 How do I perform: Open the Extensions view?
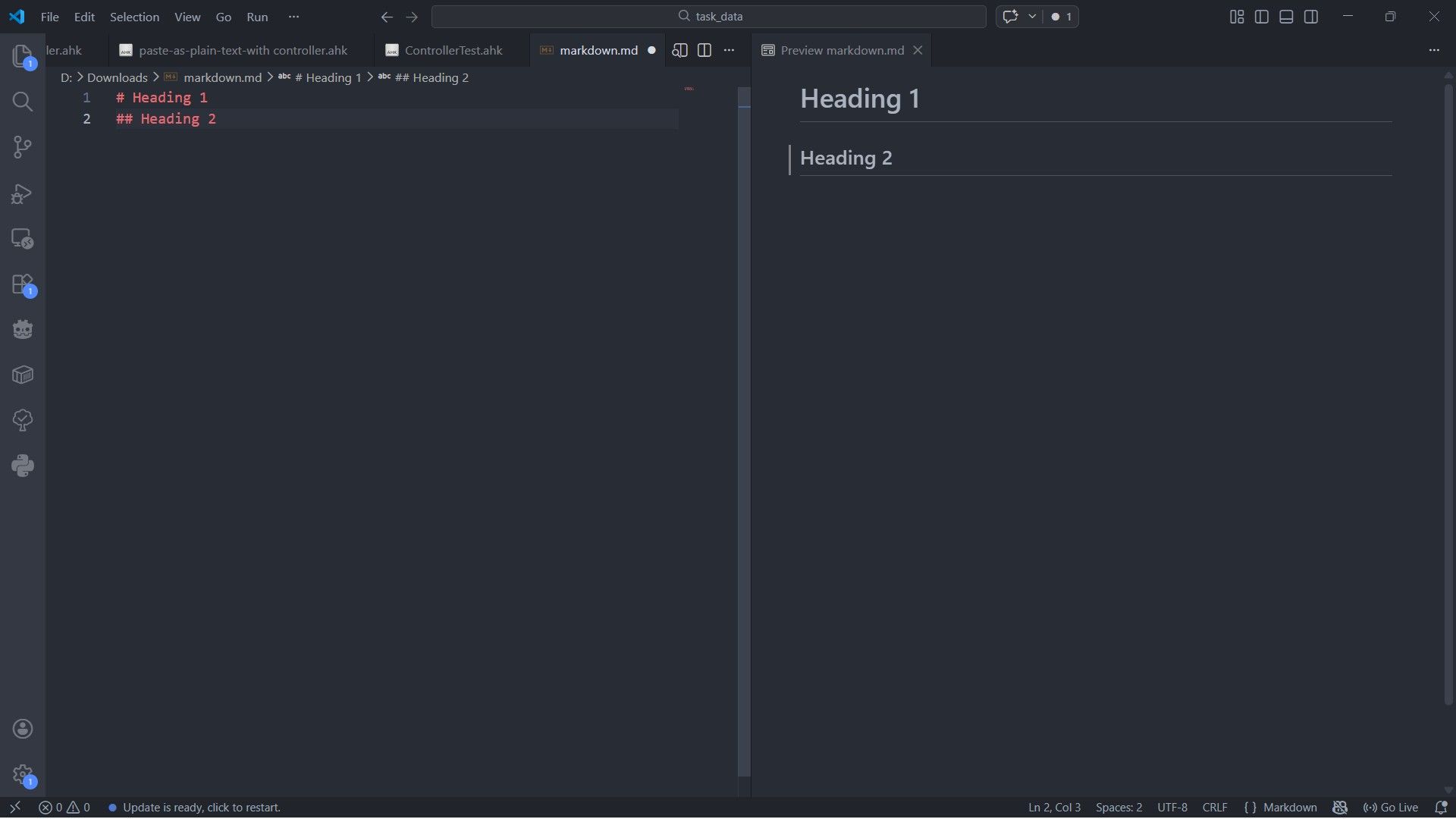click(22, 284)
